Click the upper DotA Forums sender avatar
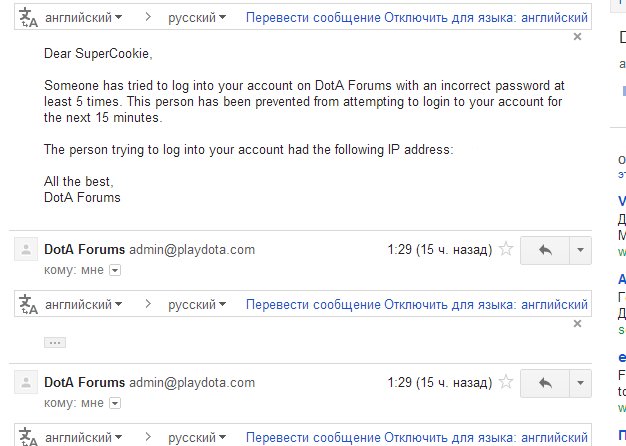 coord(27,250)
